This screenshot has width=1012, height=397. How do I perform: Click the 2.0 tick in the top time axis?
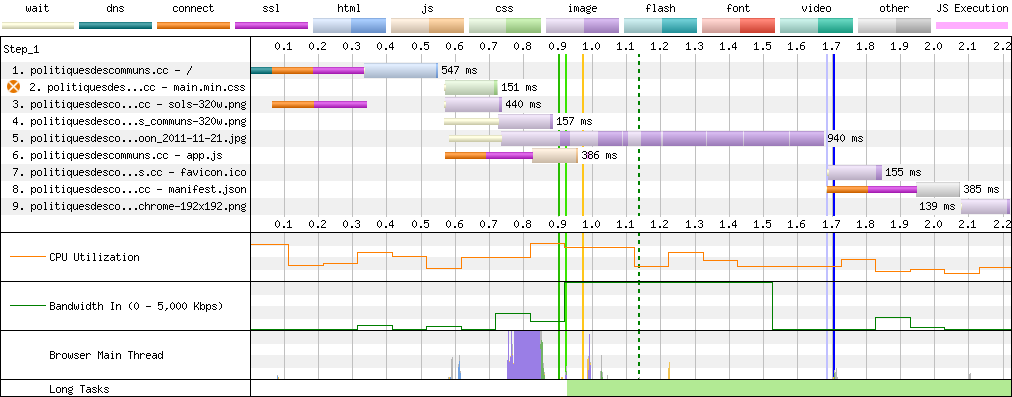point(933,46)
